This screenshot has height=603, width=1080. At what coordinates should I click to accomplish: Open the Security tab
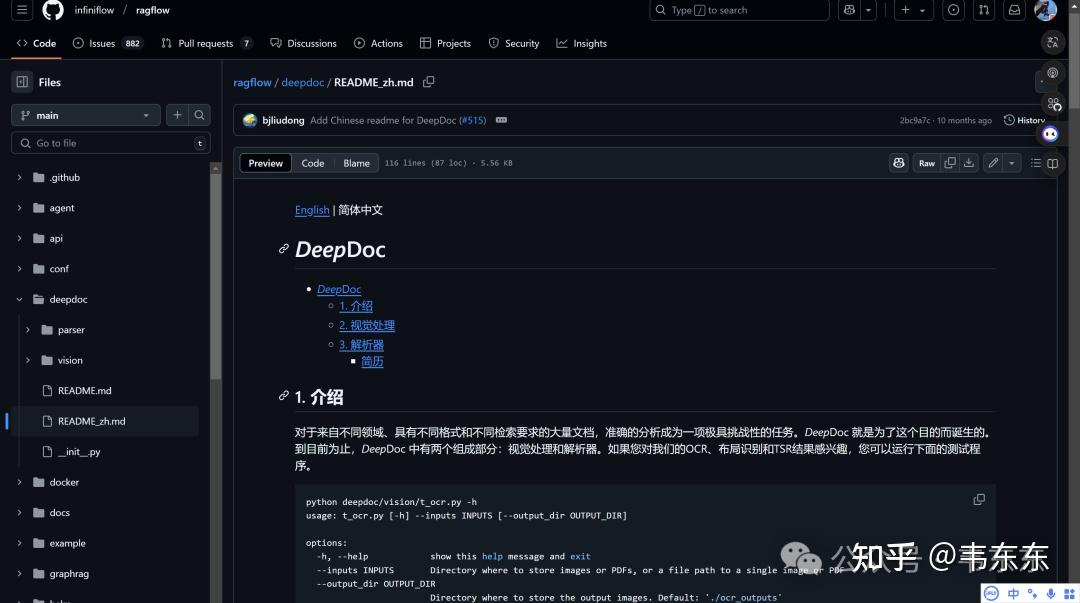point(514,43)
